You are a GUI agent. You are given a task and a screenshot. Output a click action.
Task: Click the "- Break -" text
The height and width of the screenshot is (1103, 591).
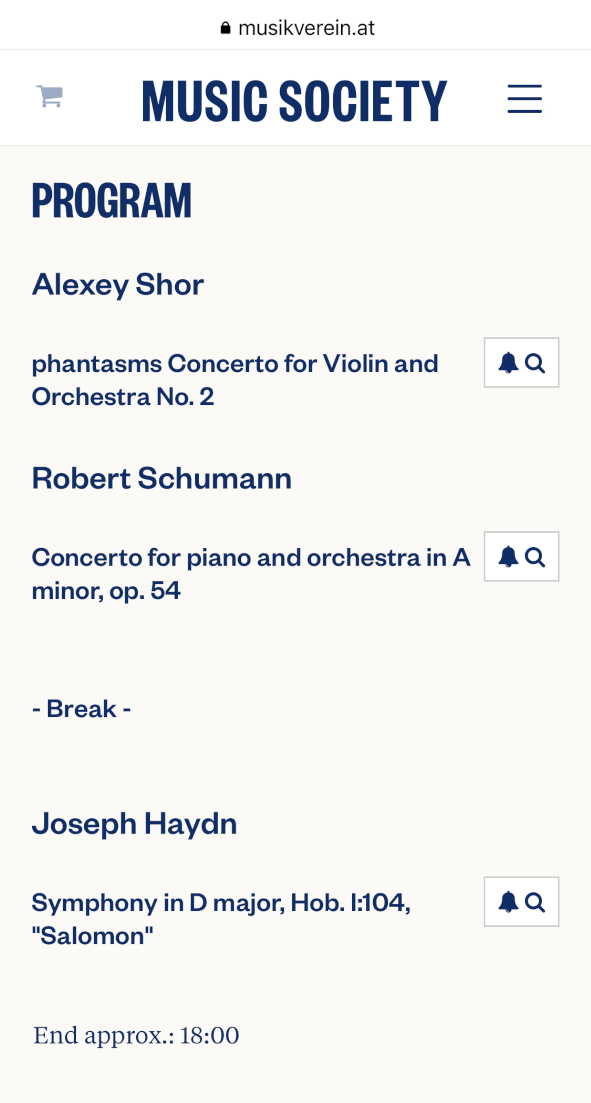click(82, 708)
